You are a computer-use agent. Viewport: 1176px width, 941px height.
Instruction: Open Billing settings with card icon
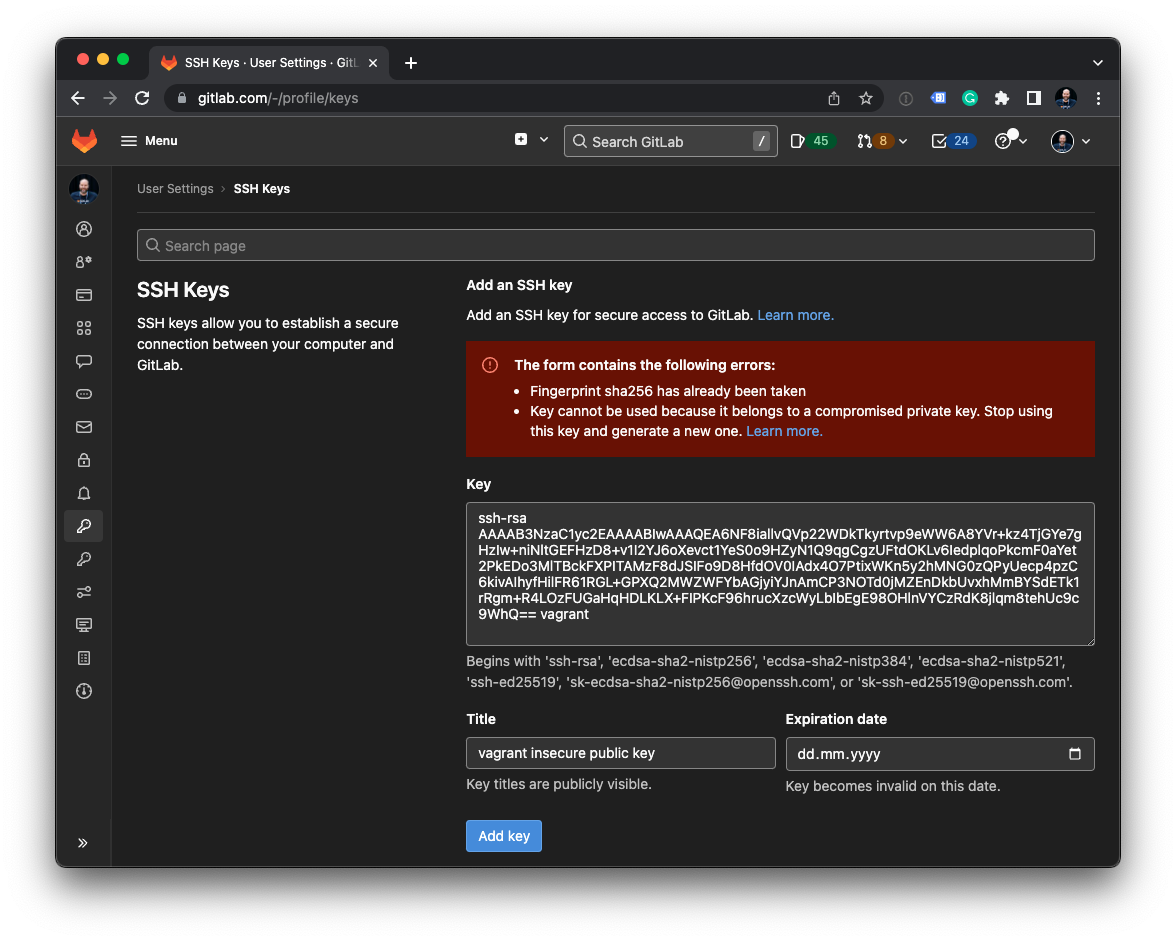pos(84,294)
